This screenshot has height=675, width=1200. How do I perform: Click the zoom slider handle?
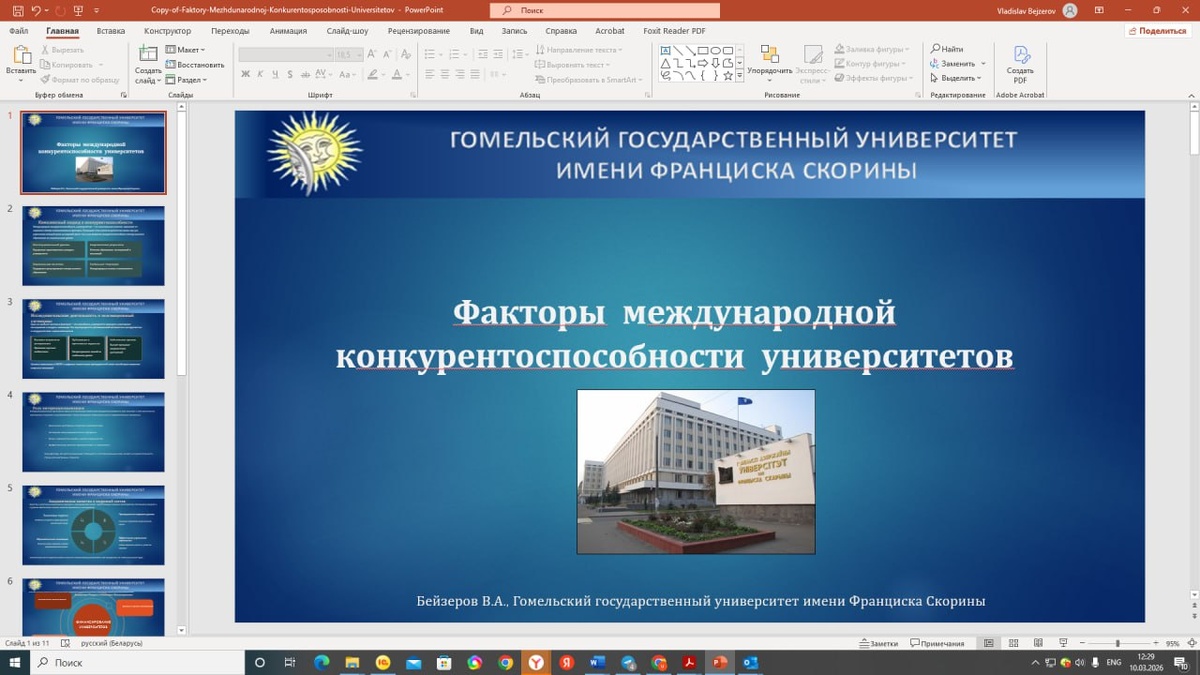click(1117, 643)
